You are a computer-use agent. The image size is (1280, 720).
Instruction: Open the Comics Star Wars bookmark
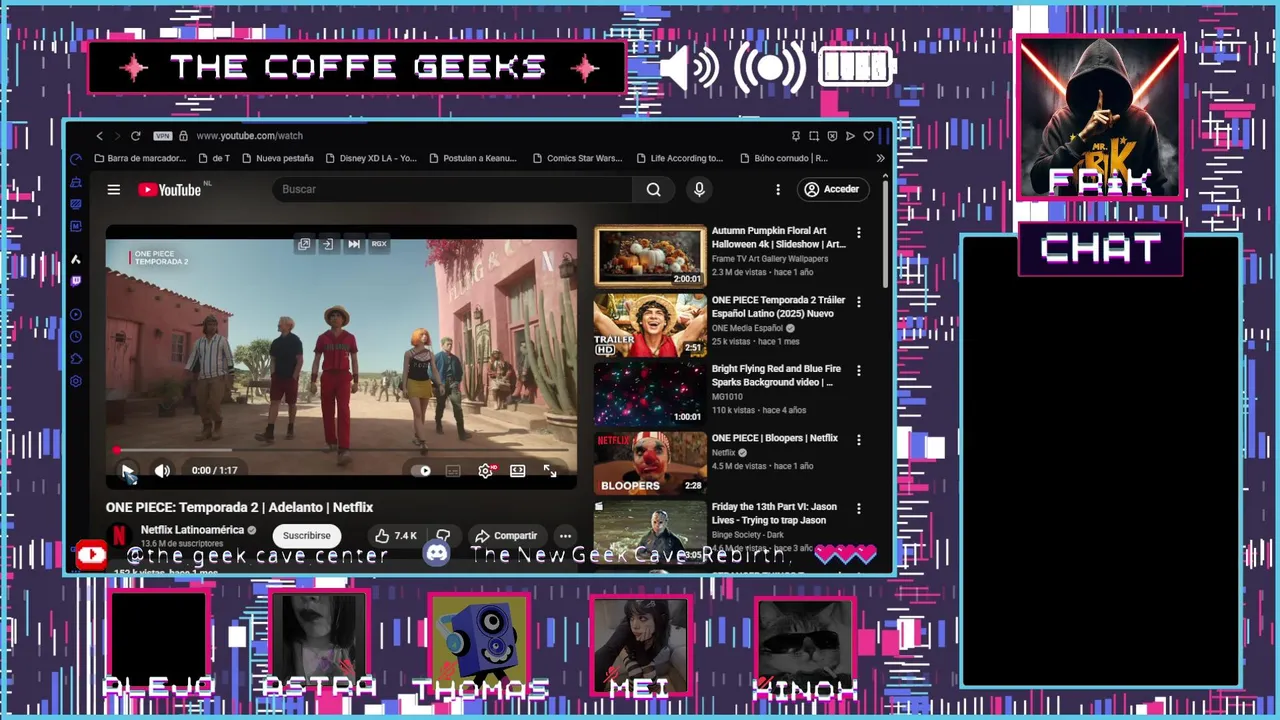click(577, 158)
